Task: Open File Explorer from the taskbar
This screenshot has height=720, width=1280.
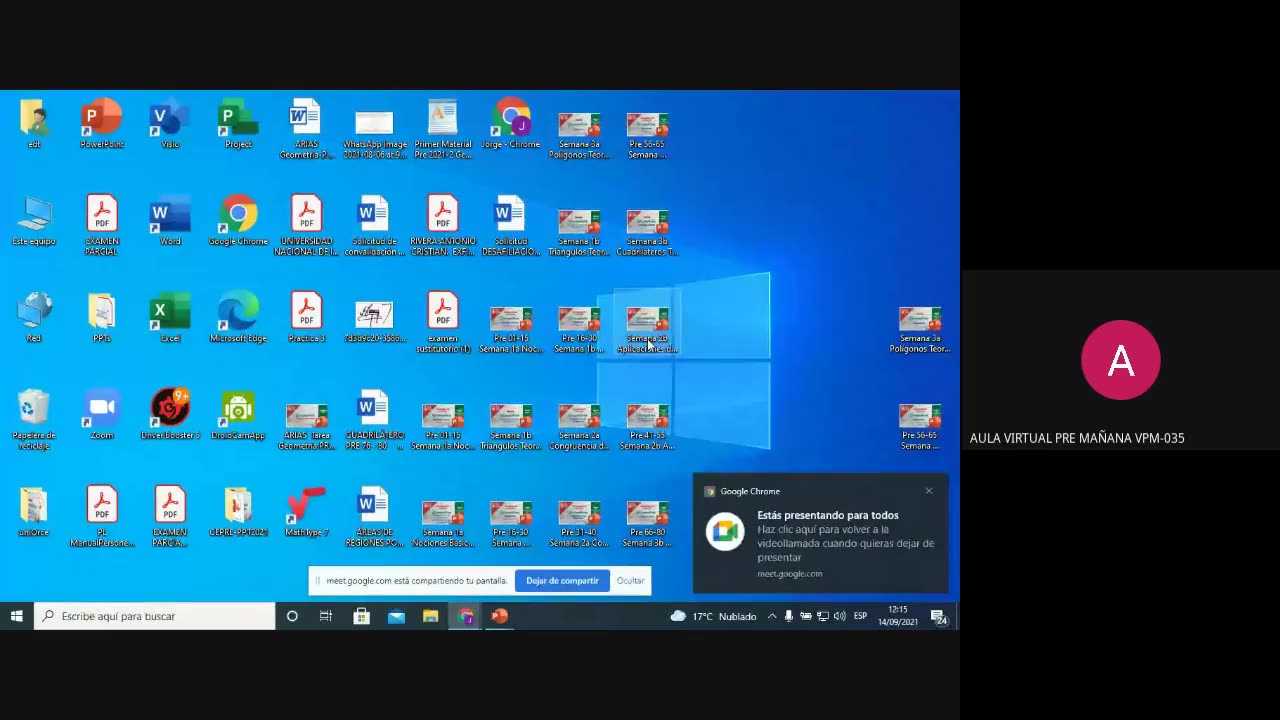Action: point(430,616)
